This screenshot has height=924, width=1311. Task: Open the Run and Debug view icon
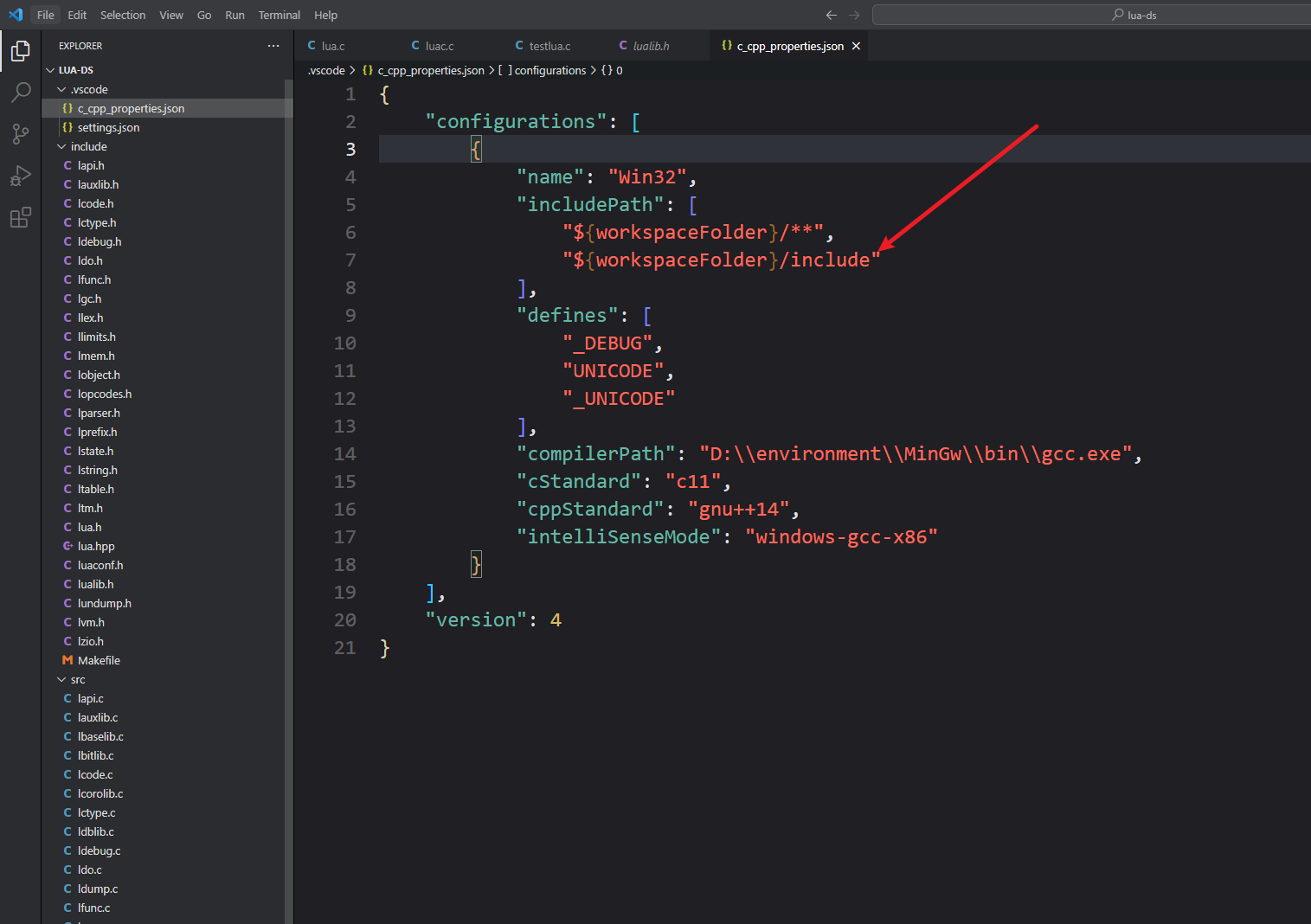coord(20,176)
